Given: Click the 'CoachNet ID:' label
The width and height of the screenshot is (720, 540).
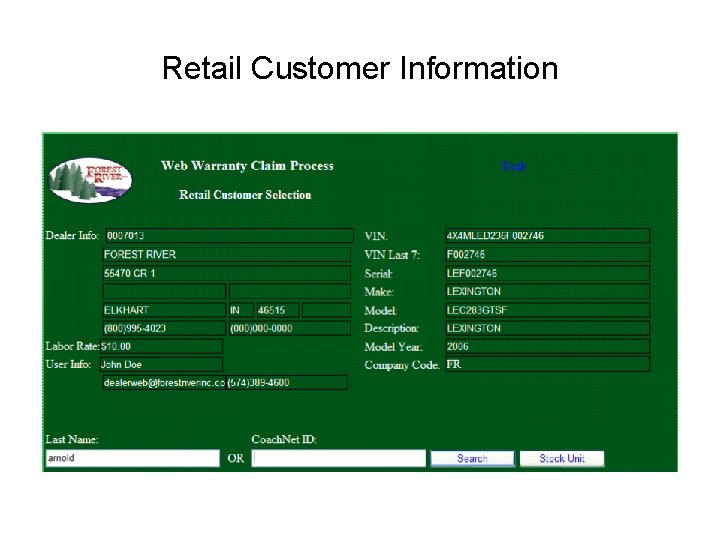Looking at the screenshot, I should (x=284, y=439).
